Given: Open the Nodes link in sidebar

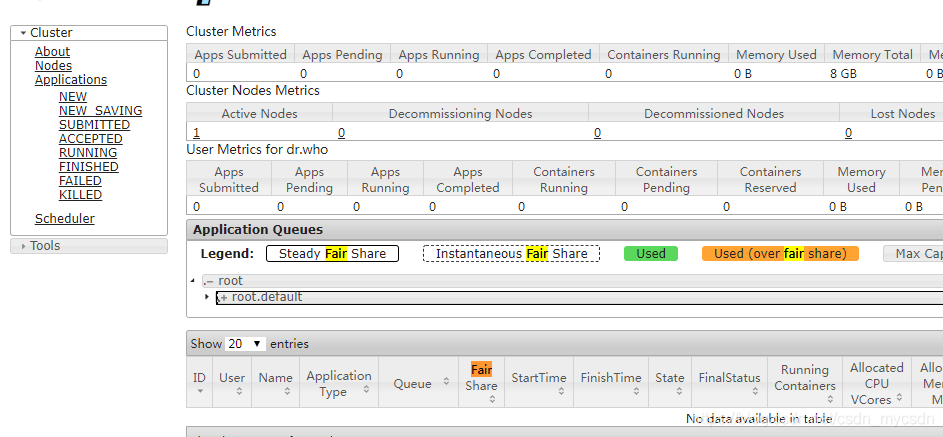Looking at the screenshot, I should click(x=54, y=66).
